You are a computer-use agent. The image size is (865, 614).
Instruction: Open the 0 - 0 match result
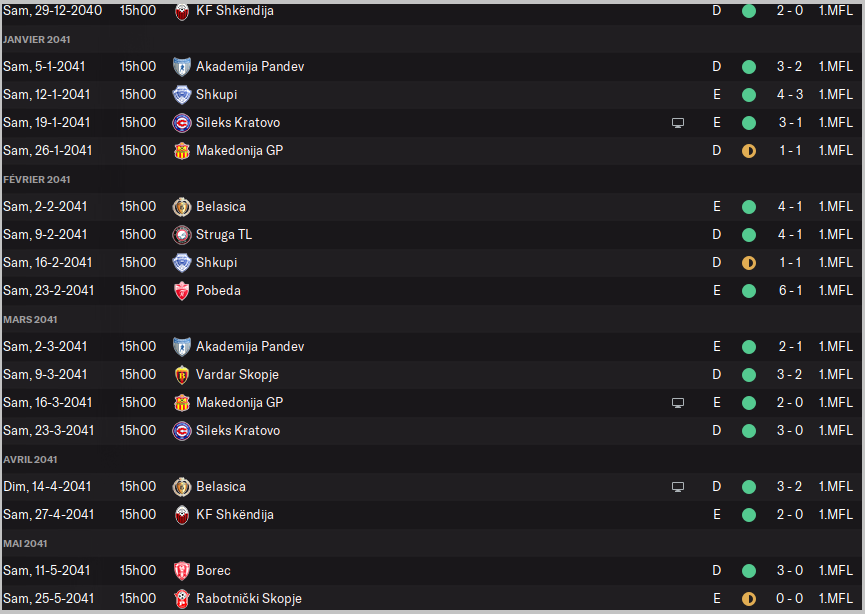click(789, 599)
